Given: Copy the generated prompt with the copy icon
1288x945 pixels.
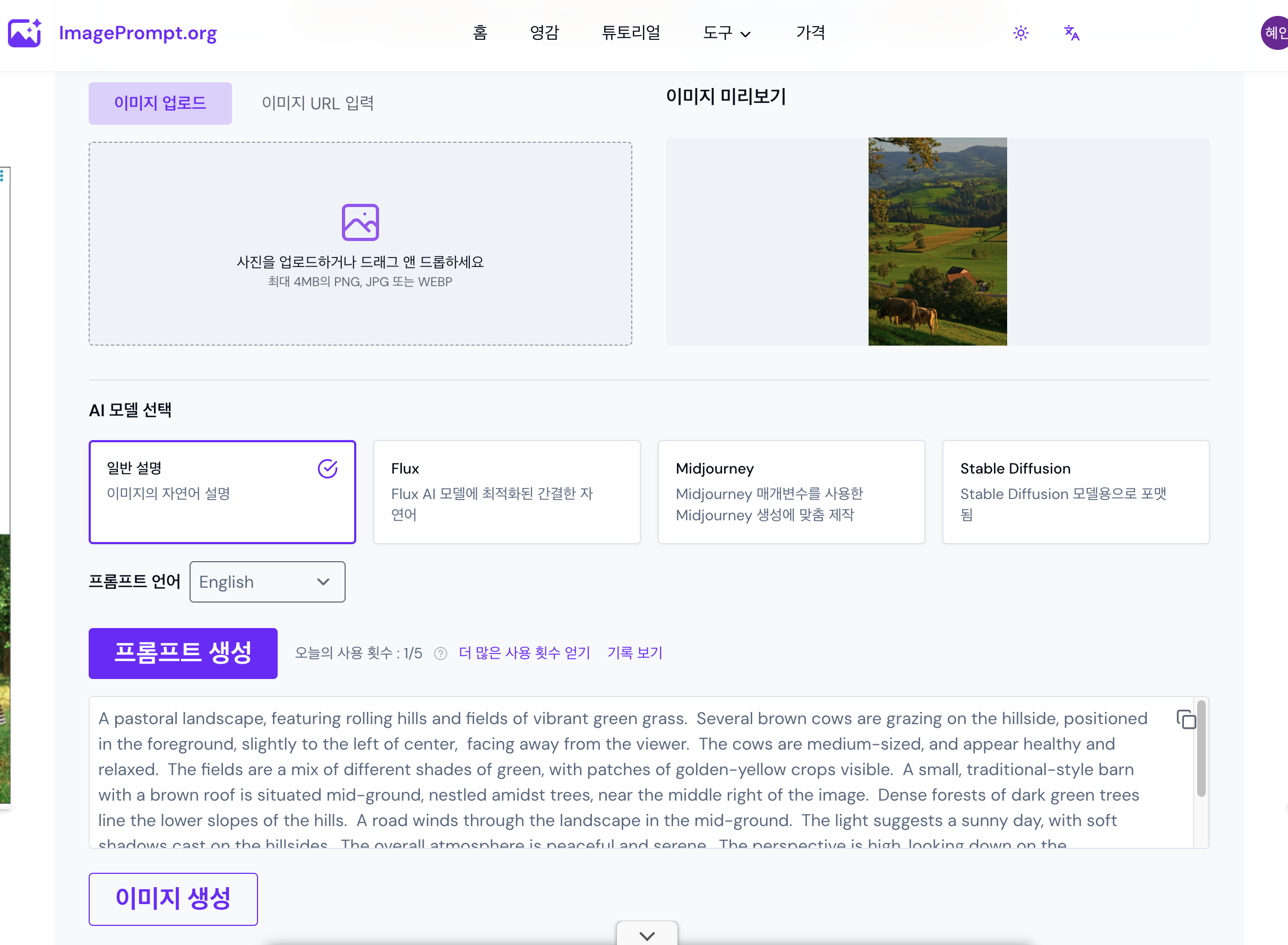Looking at the screenshot, I should click(1186, 719).
